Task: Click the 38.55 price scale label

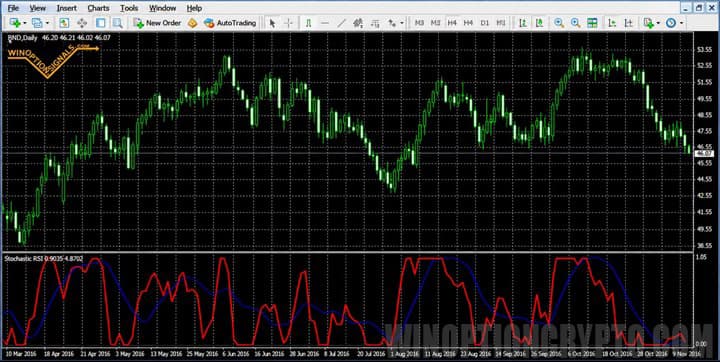Action: (705, 246)
